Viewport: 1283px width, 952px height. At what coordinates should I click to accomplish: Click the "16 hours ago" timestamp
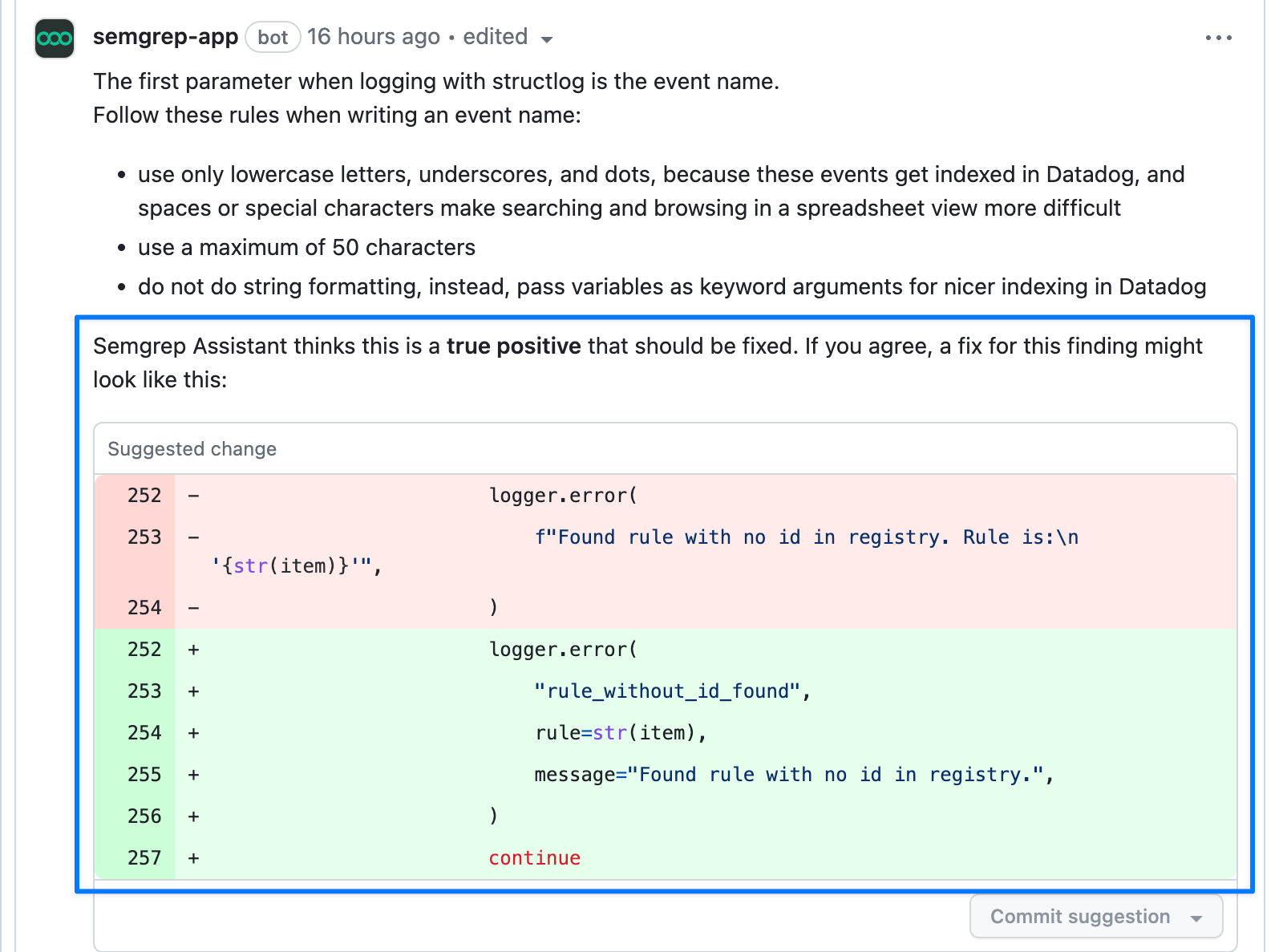coord(373,37)
